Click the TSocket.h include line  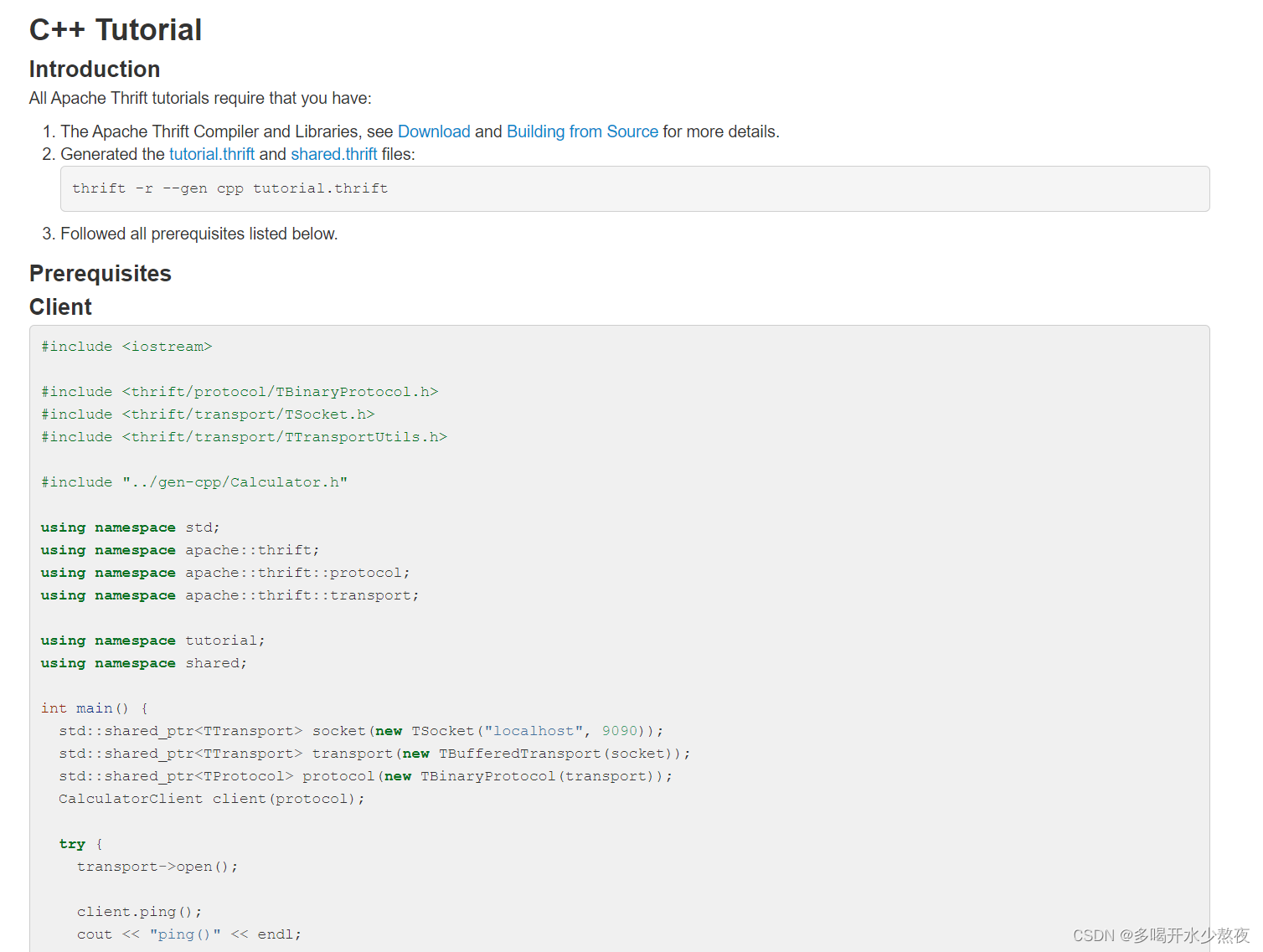click(208, 414)
